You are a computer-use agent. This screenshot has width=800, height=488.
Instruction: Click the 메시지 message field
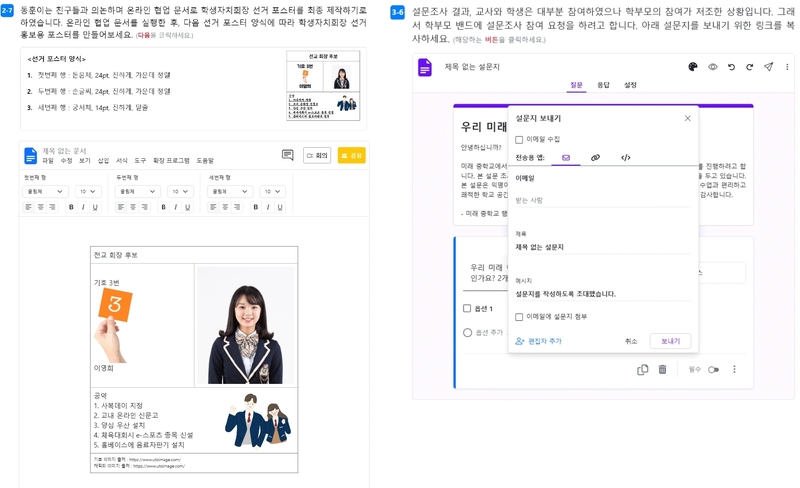tap(603, 294)
